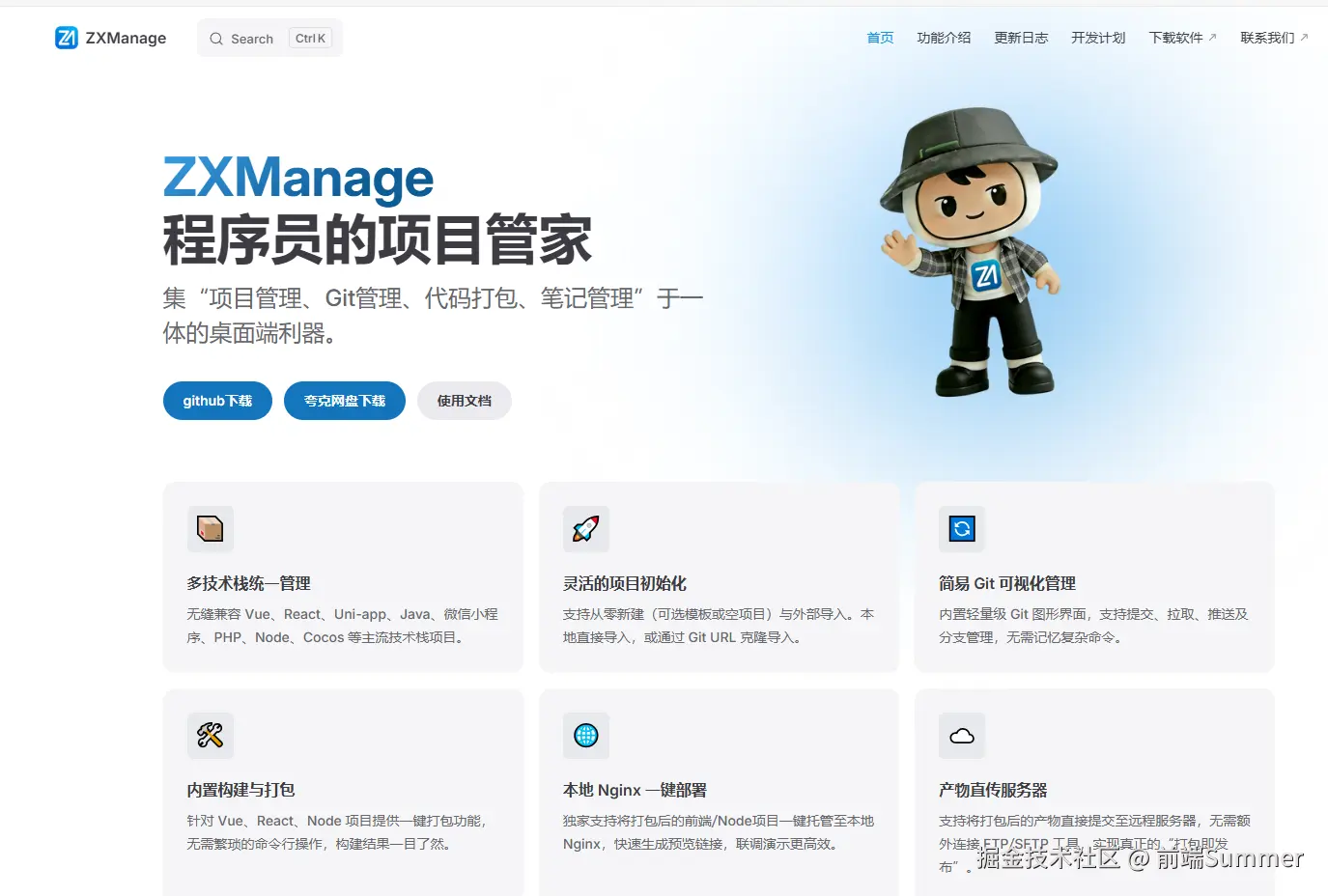1328x896 pixels.
Task: Open the 联系我们 external link
Action: pyautogui.click(x=1268, y=38)
